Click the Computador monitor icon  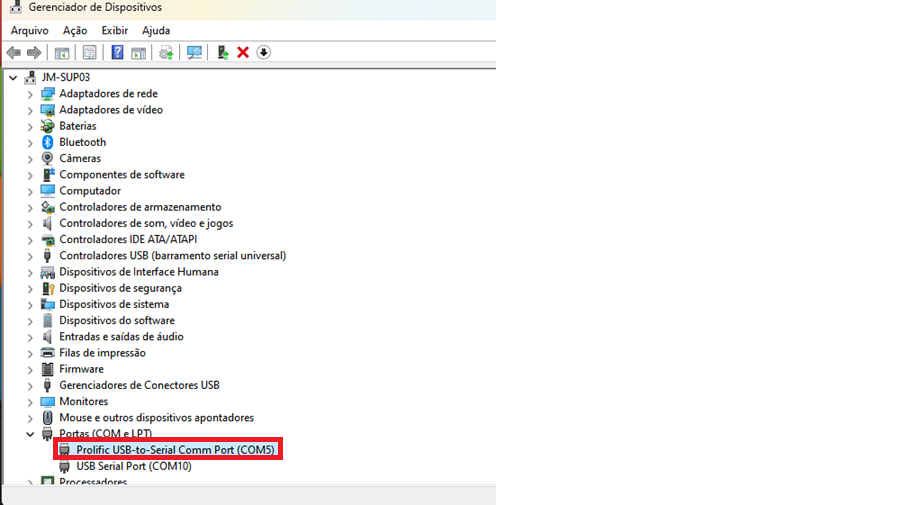pos(48,191)
